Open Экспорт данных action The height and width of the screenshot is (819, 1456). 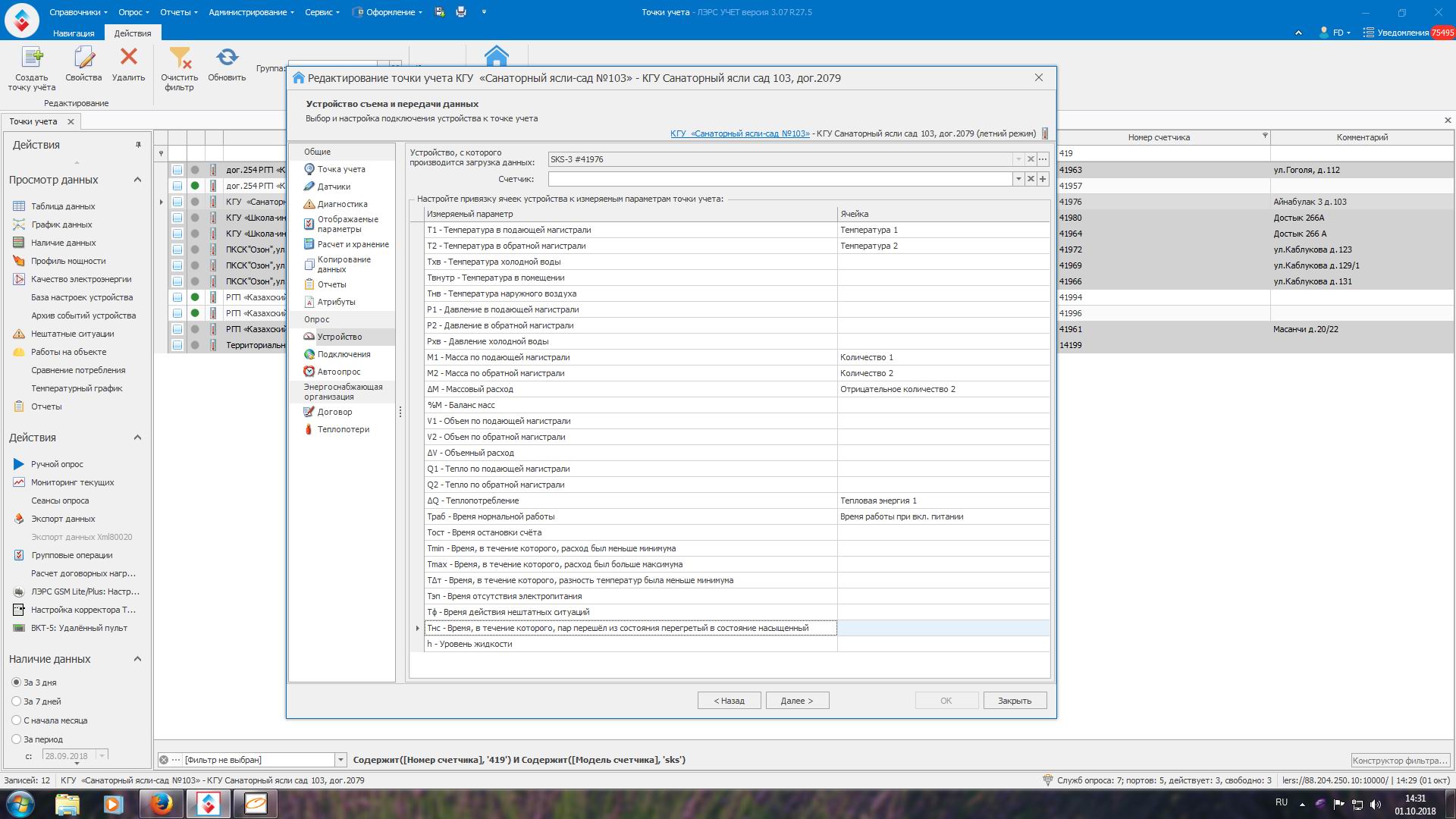click(63, 519)
